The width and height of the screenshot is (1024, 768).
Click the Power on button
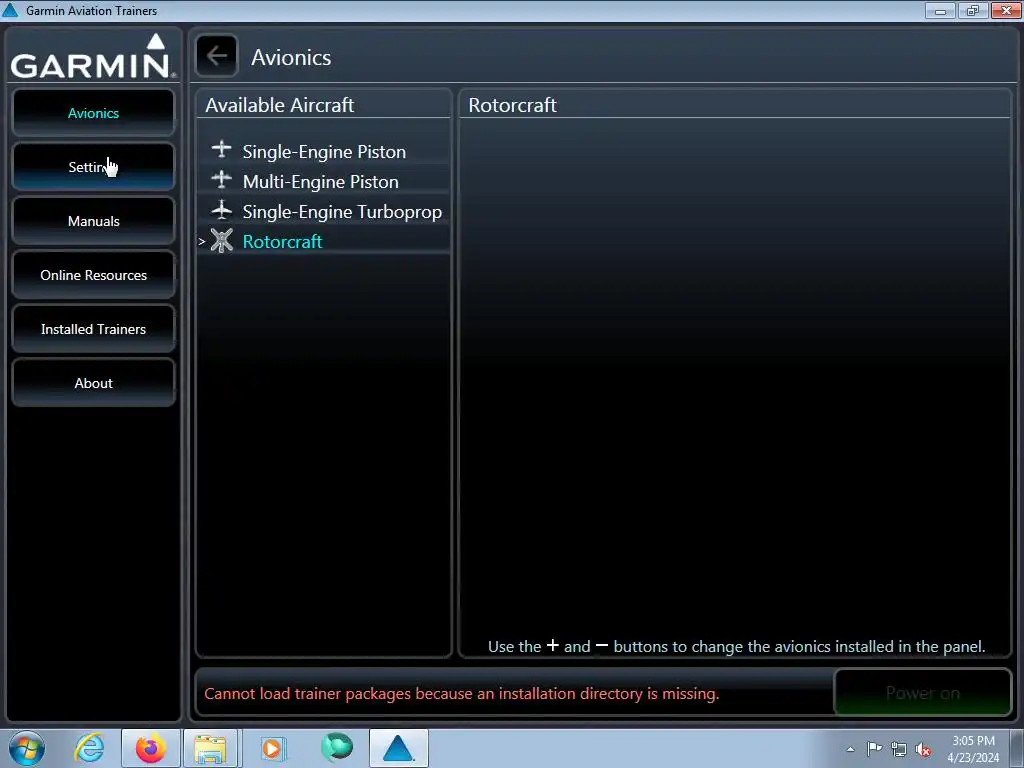[x=923, y=693]
